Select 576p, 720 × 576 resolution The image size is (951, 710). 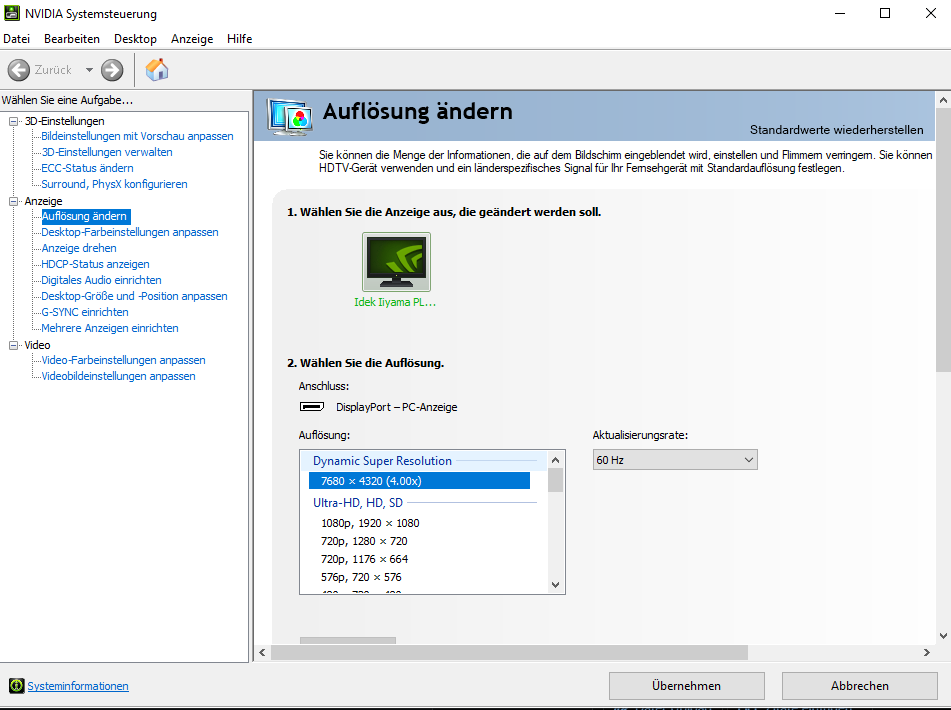361,577
